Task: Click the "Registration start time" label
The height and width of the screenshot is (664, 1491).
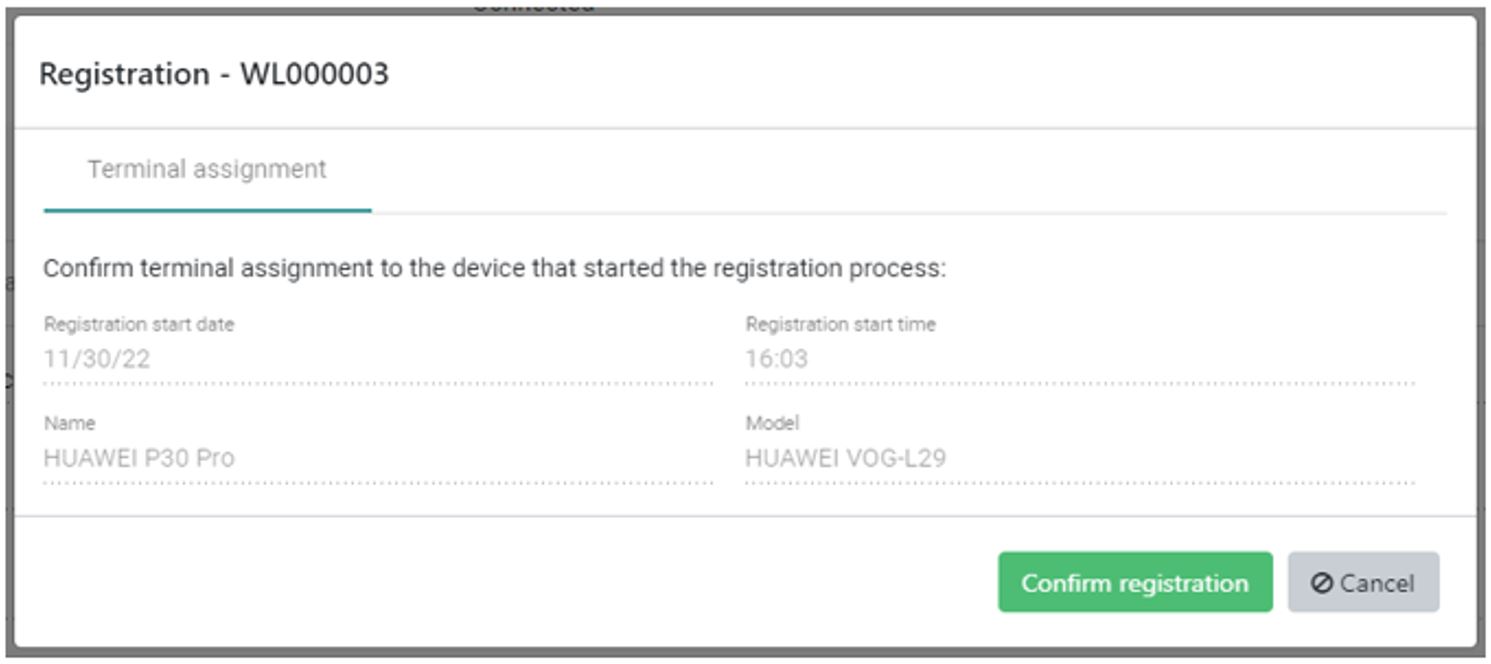Action: coord(840,324)
